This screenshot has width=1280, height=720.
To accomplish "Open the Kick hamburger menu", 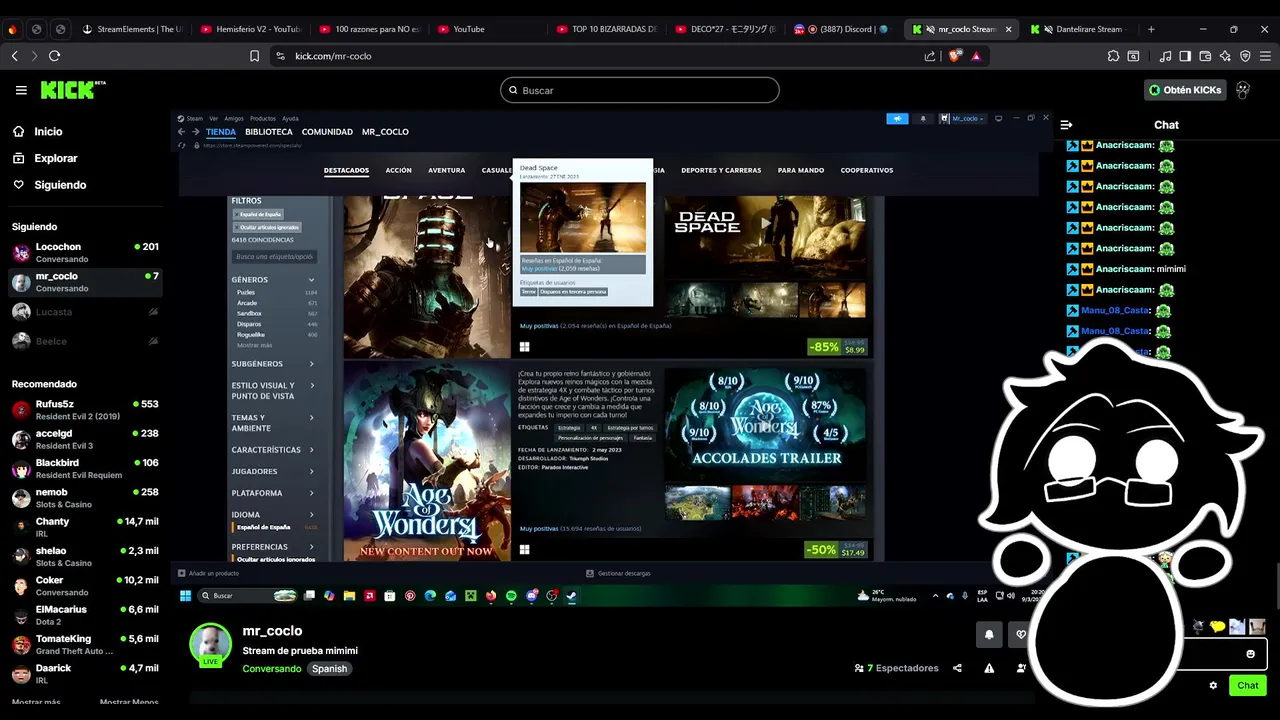I will pyautogui.click(x=21, y=90).
